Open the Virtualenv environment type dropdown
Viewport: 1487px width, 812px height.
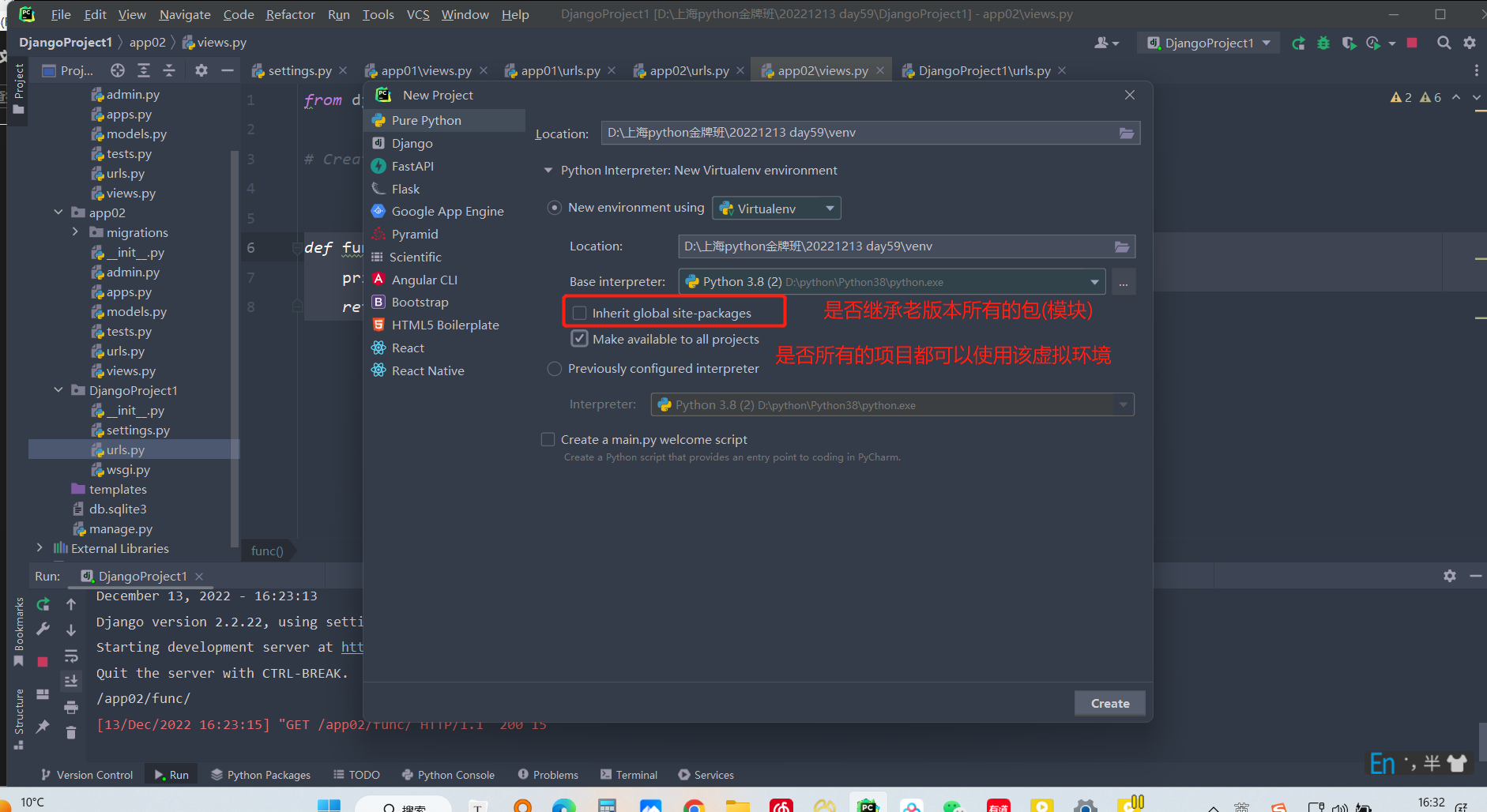tap(777, 209)
